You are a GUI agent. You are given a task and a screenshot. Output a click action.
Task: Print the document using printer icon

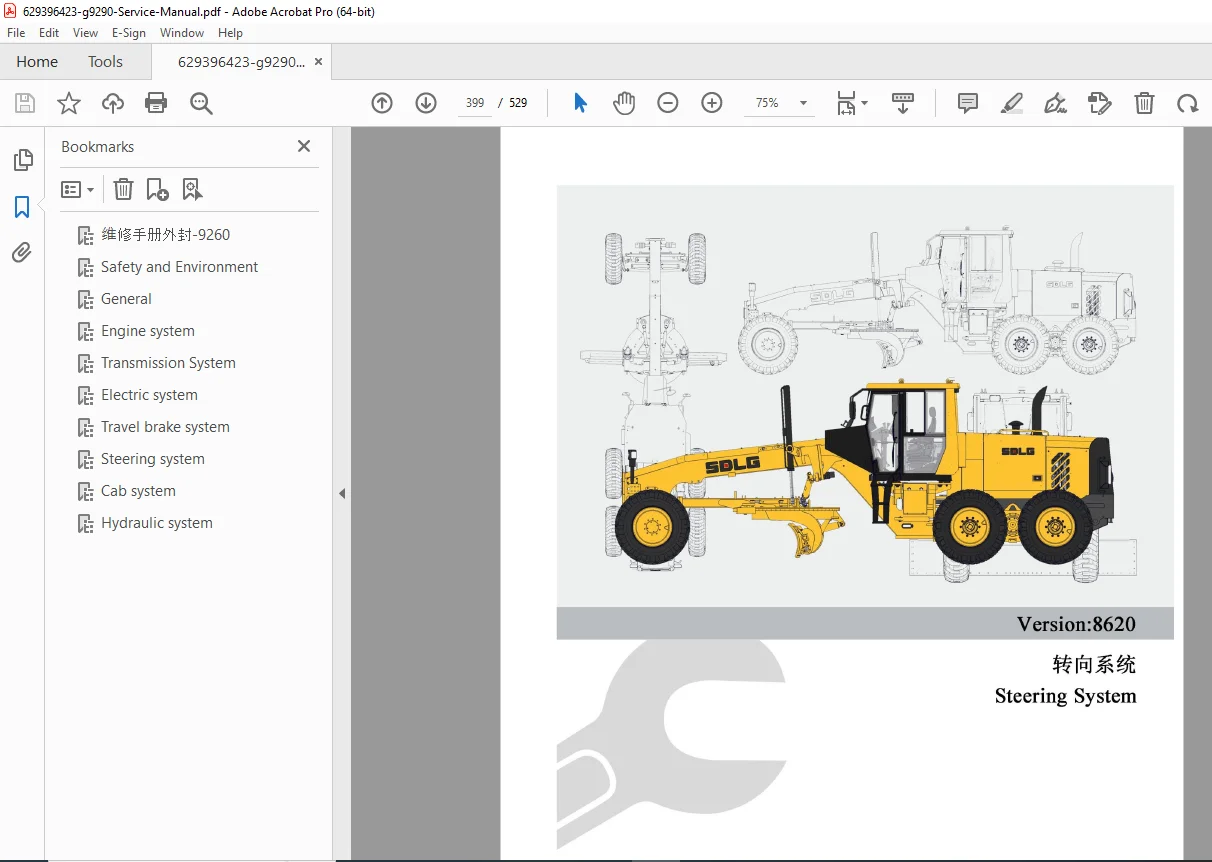pyautogui.click(x=156, y=103)
